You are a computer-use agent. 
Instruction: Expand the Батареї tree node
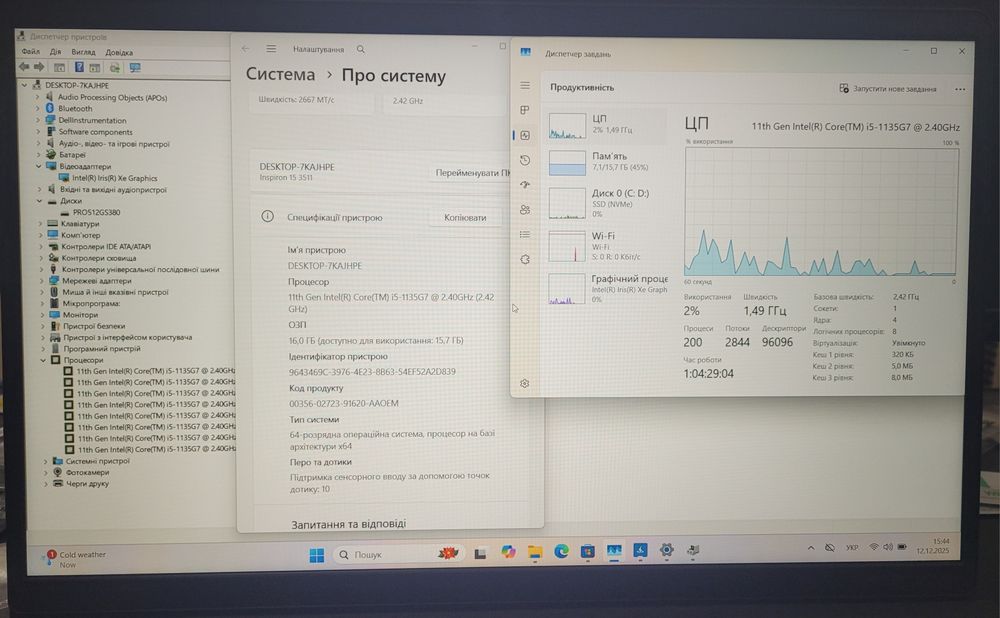38,154
